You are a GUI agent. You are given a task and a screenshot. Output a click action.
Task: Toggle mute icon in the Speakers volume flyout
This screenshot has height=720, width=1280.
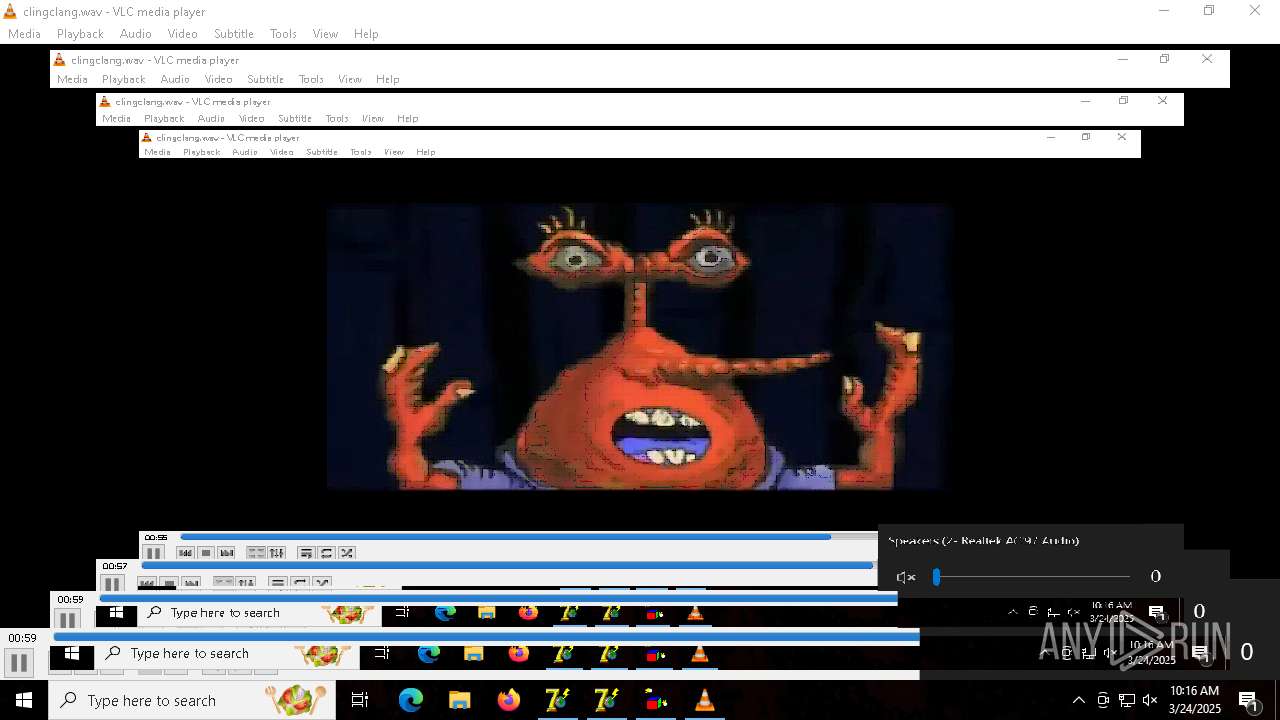coord(906,577)
